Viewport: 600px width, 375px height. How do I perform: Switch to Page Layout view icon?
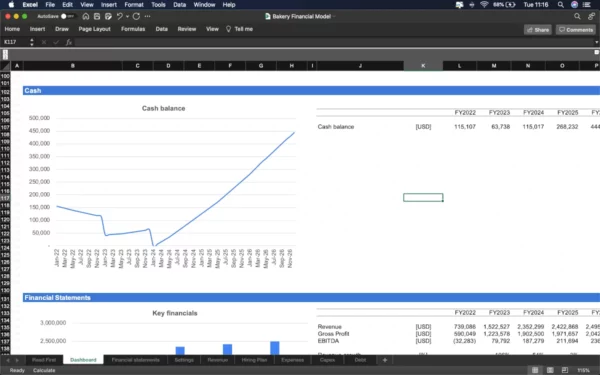pyautogui.click(x=550, y=370)
